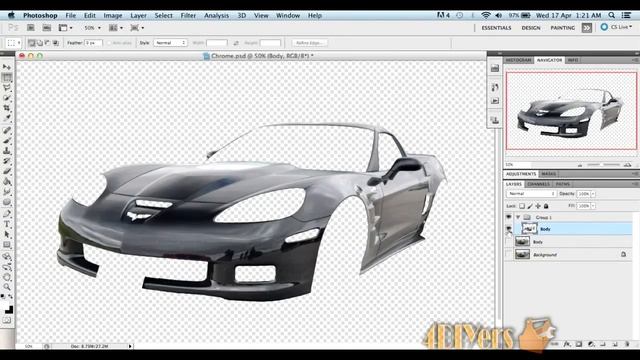Viewport: 640px width, 360px height.
Task: Open the marquee Style dropdown
Action: pos(170,43)
